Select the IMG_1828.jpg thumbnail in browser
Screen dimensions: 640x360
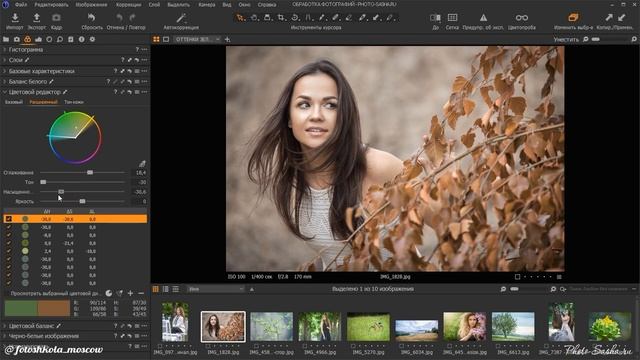(x=223, y=327)
